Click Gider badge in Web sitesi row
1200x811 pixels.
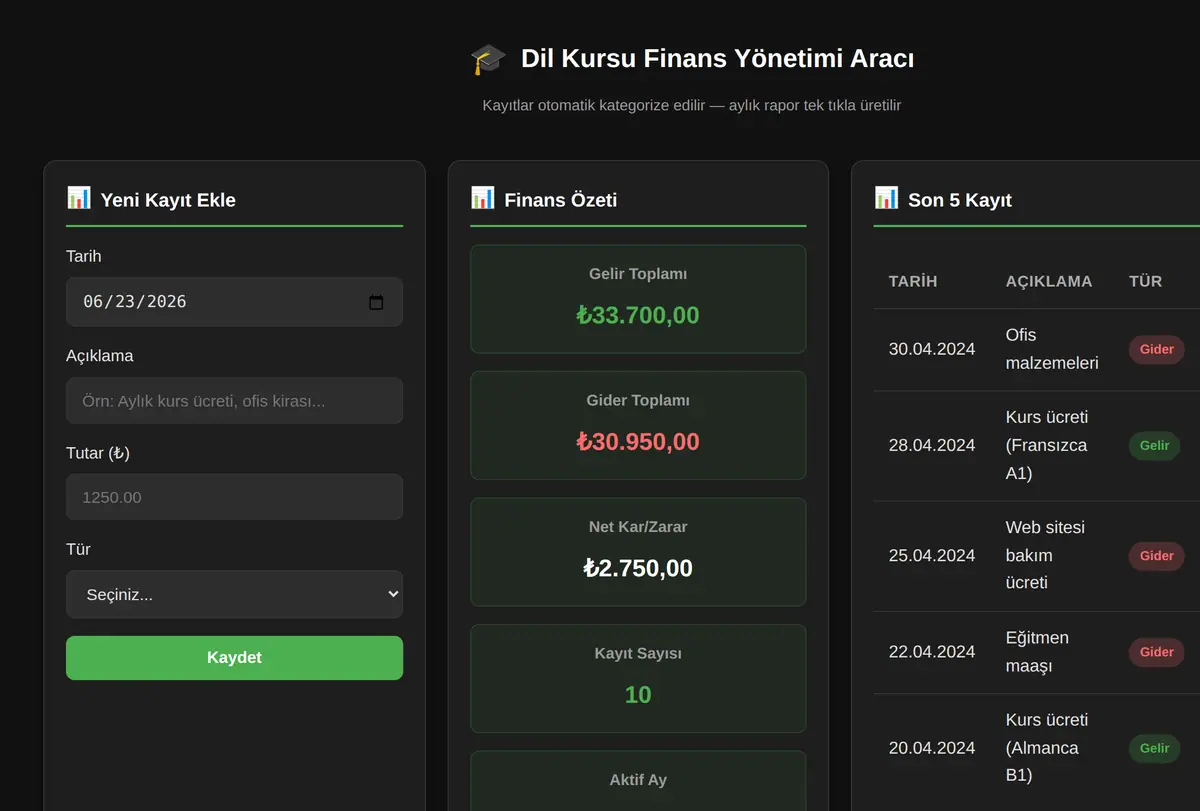[1157, 556]
